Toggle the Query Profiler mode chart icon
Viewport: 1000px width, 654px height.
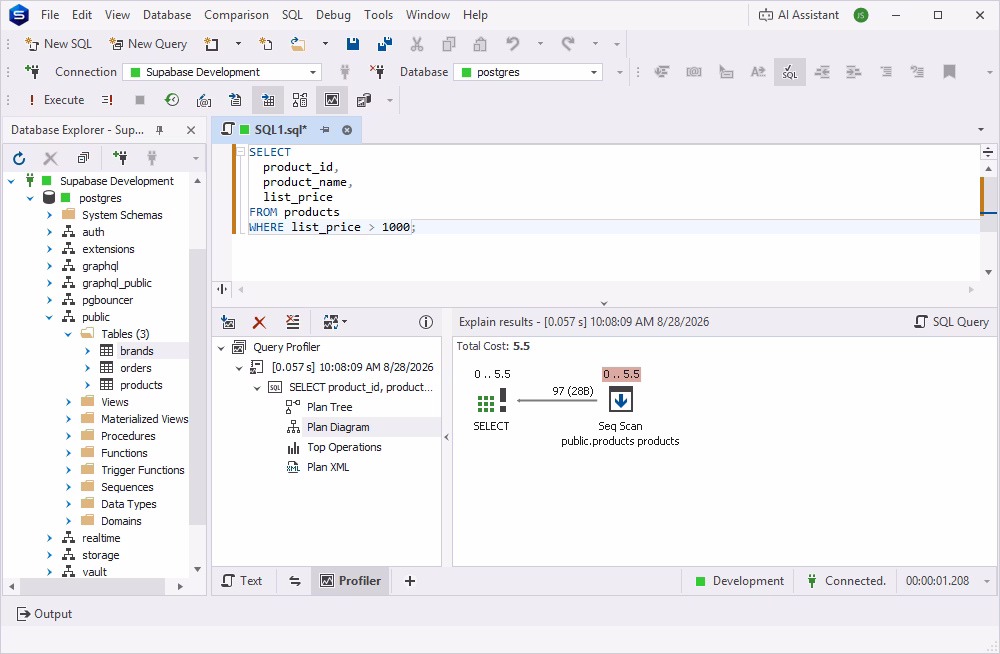coord(332,100)
